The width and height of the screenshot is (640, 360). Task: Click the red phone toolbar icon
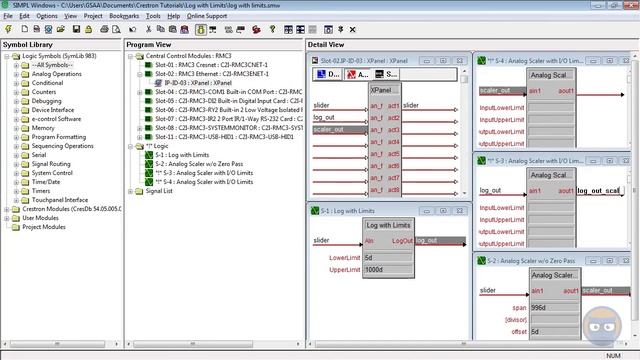[256, 29]
